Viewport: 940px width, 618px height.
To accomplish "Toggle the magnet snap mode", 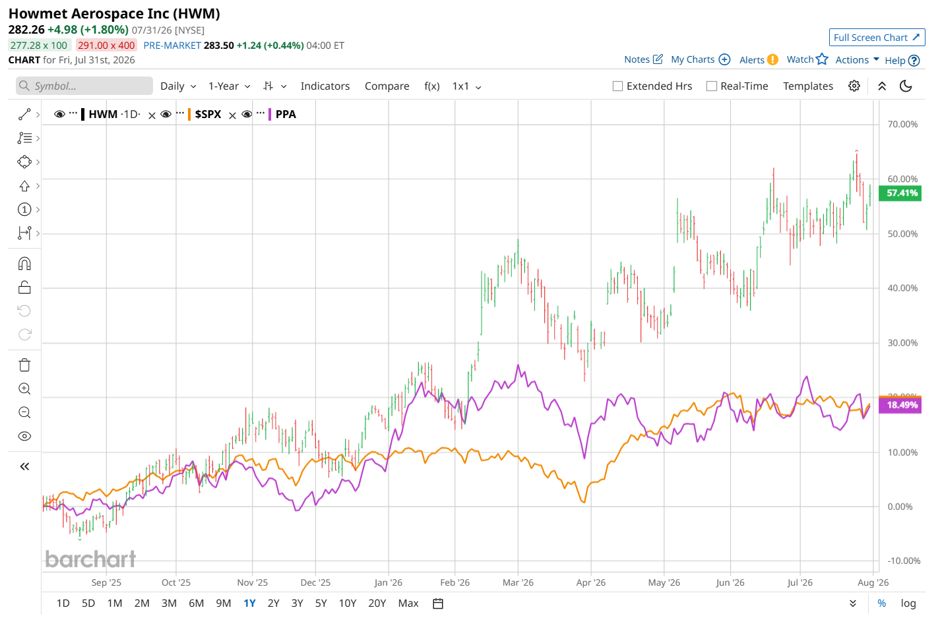I will tap(25, 264).
